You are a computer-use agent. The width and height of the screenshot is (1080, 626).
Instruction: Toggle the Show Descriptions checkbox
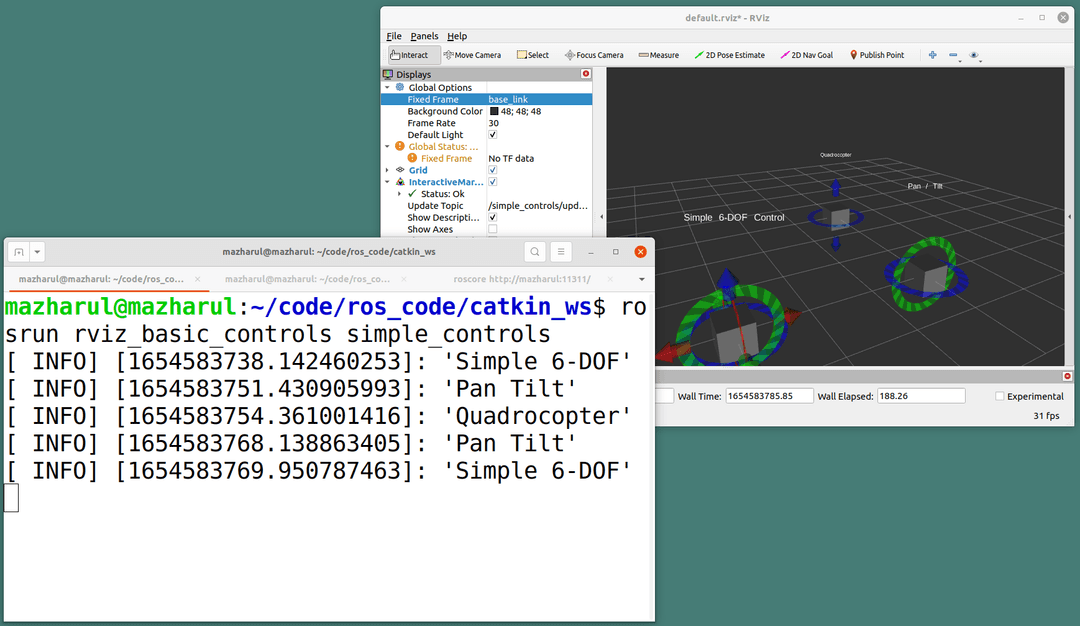(492, 218)
